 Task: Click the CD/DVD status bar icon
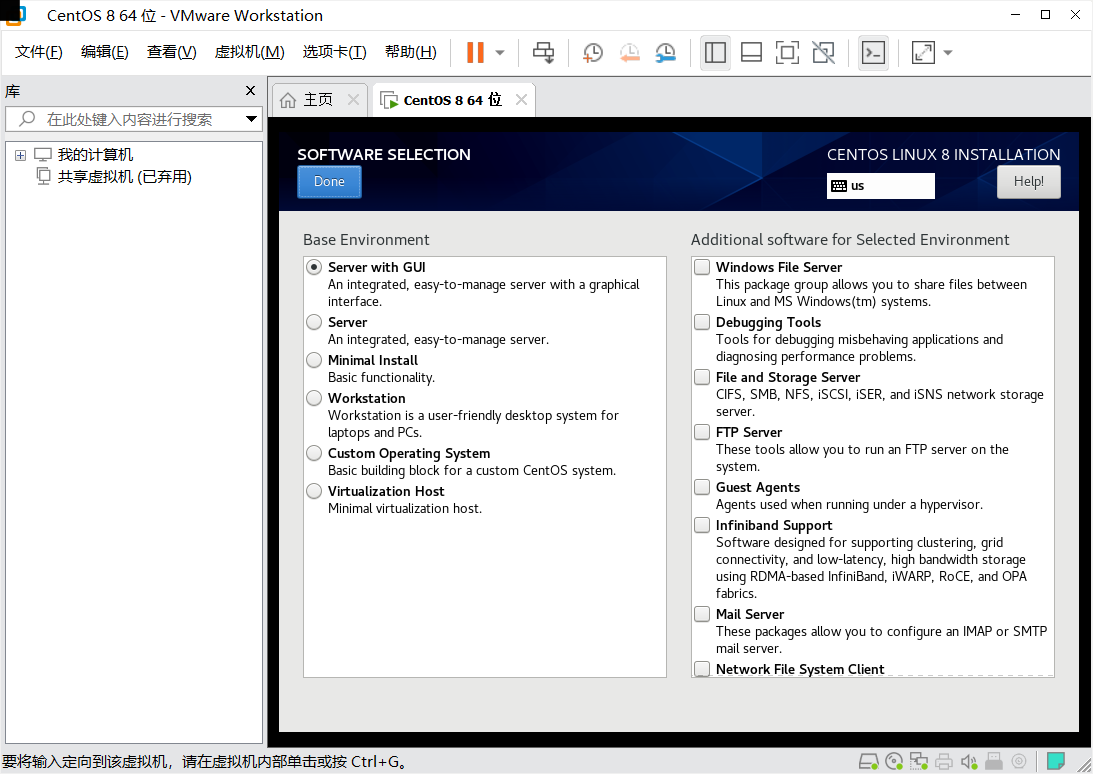(x=894, y=761)
